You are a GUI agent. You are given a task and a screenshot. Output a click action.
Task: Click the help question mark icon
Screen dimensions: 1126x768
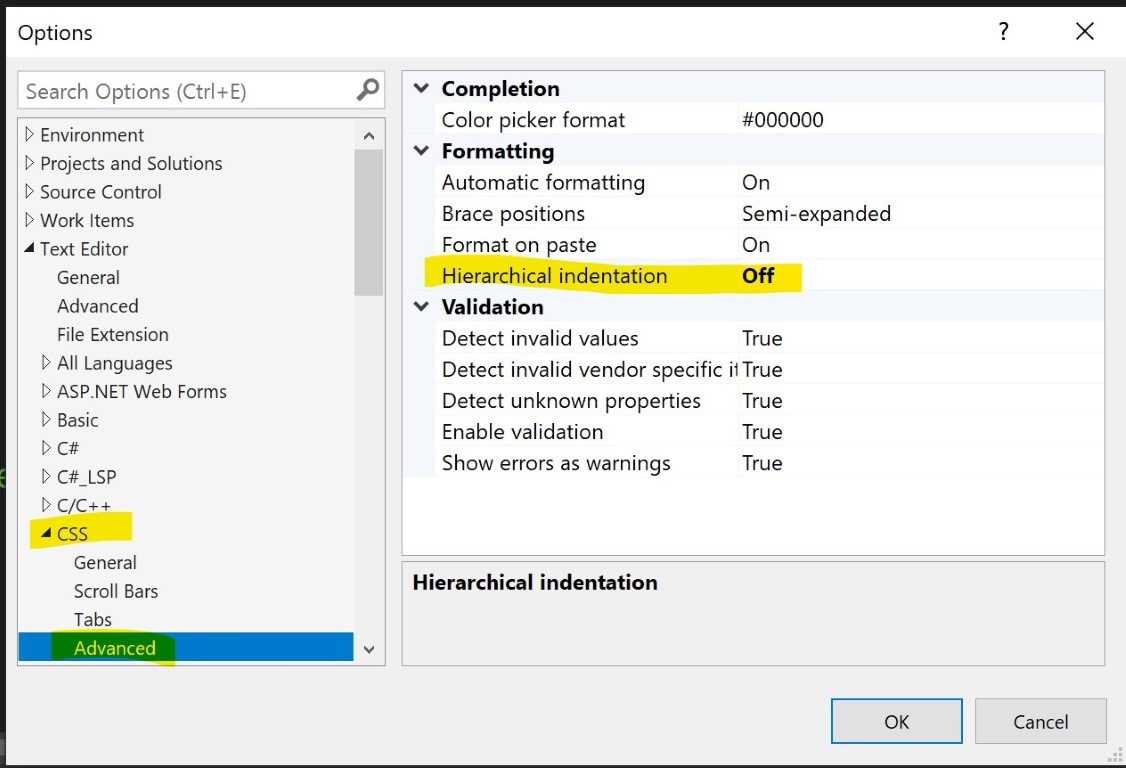1003,32
